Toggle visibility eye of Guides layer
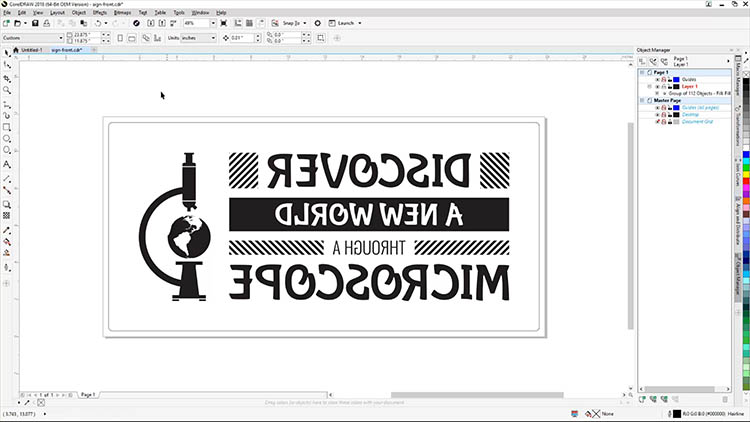This screenshot has width=750, height=422. (x=657, y=79)
